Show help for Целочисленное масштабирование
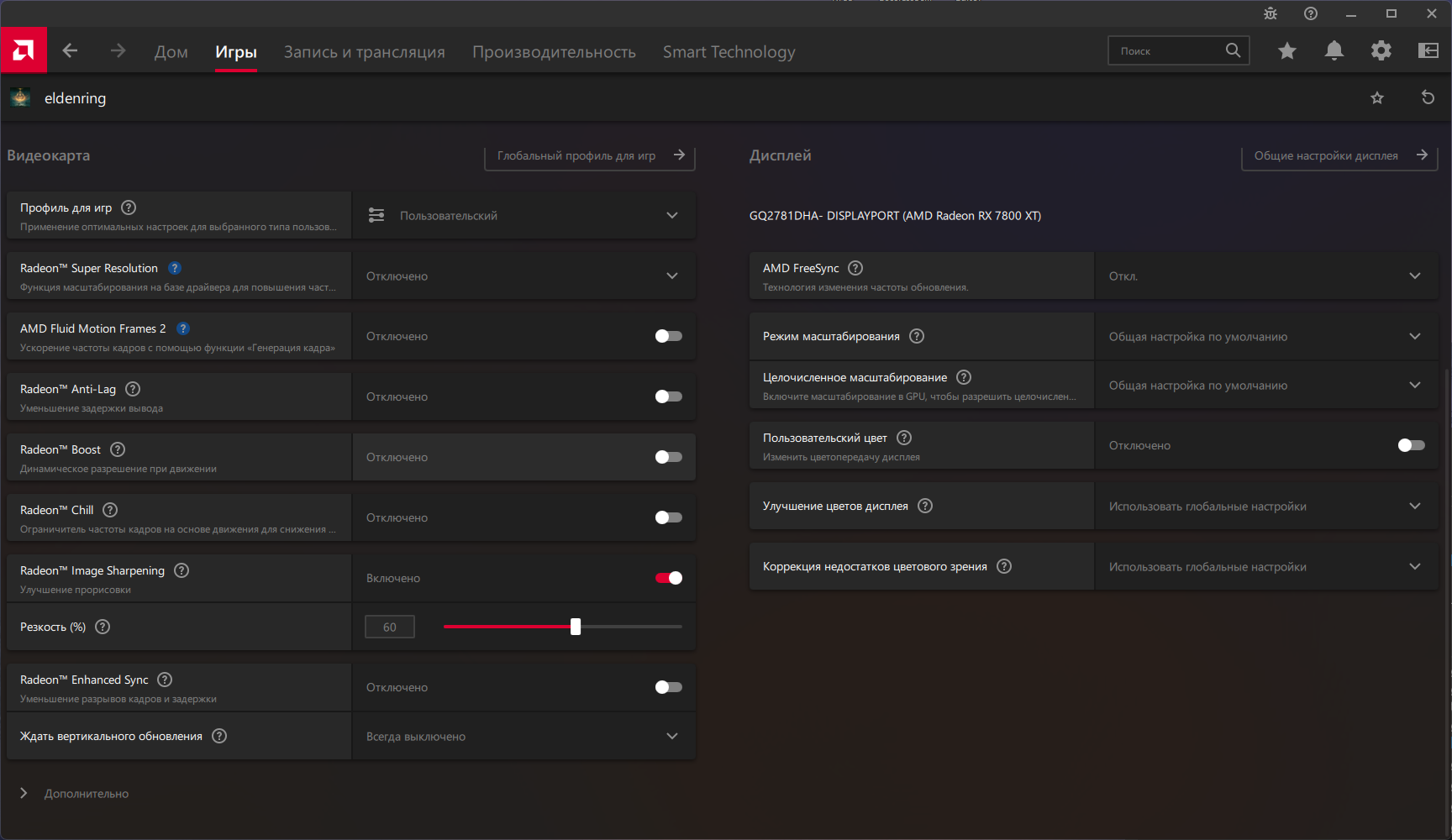Screen dimensions: 1452x840 [964, 377]
